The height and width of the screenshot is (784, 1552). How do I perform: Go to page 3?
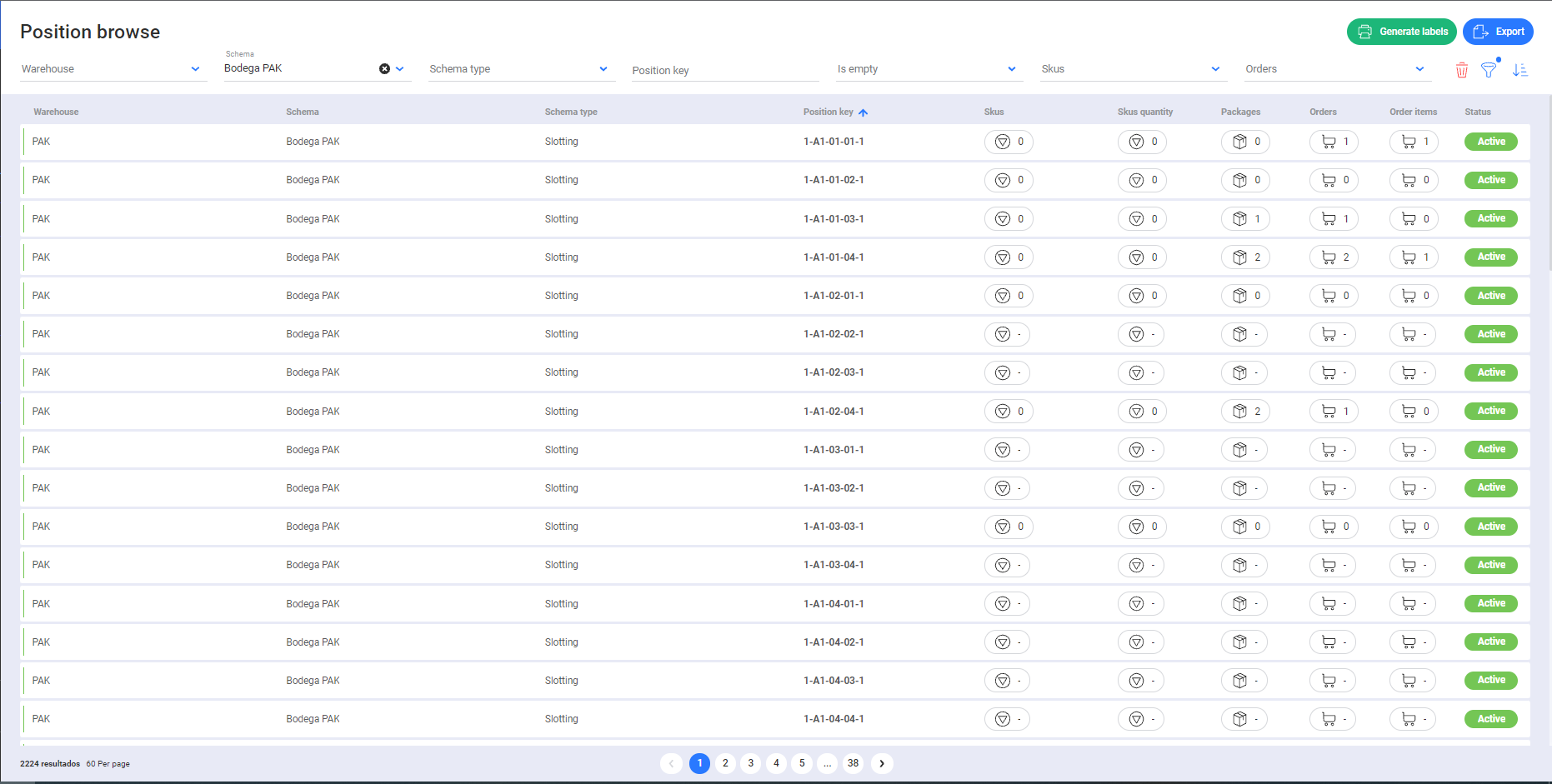click(751, 763)
